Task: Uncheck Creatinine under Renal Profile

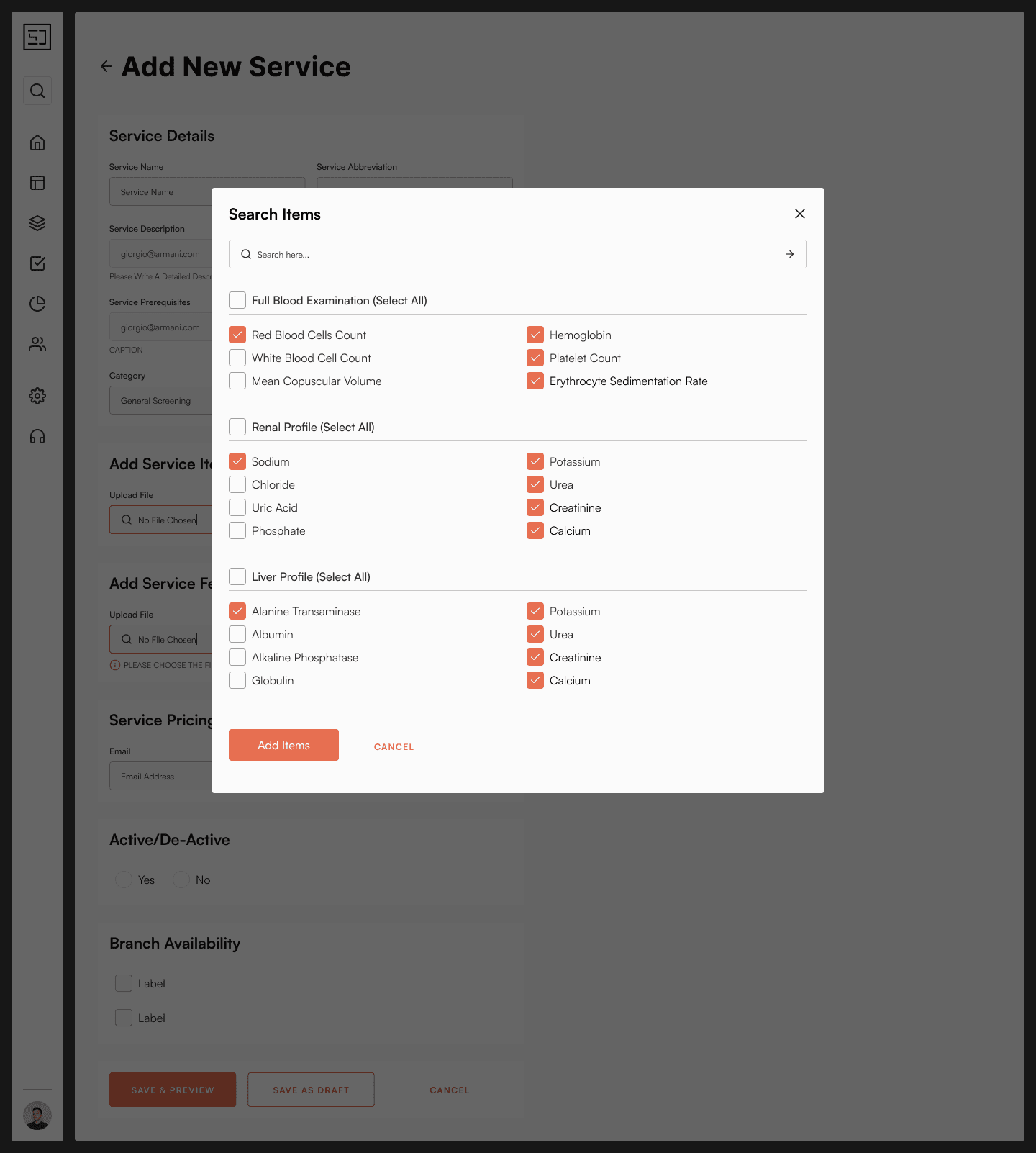Action: click(x=535, y=507)
